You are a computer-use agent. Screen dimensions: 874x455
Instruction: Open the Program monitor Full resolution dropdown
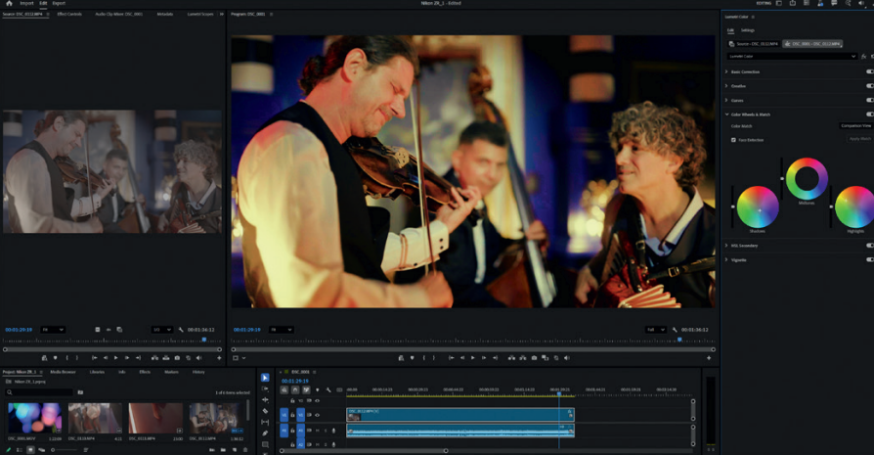click(656, 328)
